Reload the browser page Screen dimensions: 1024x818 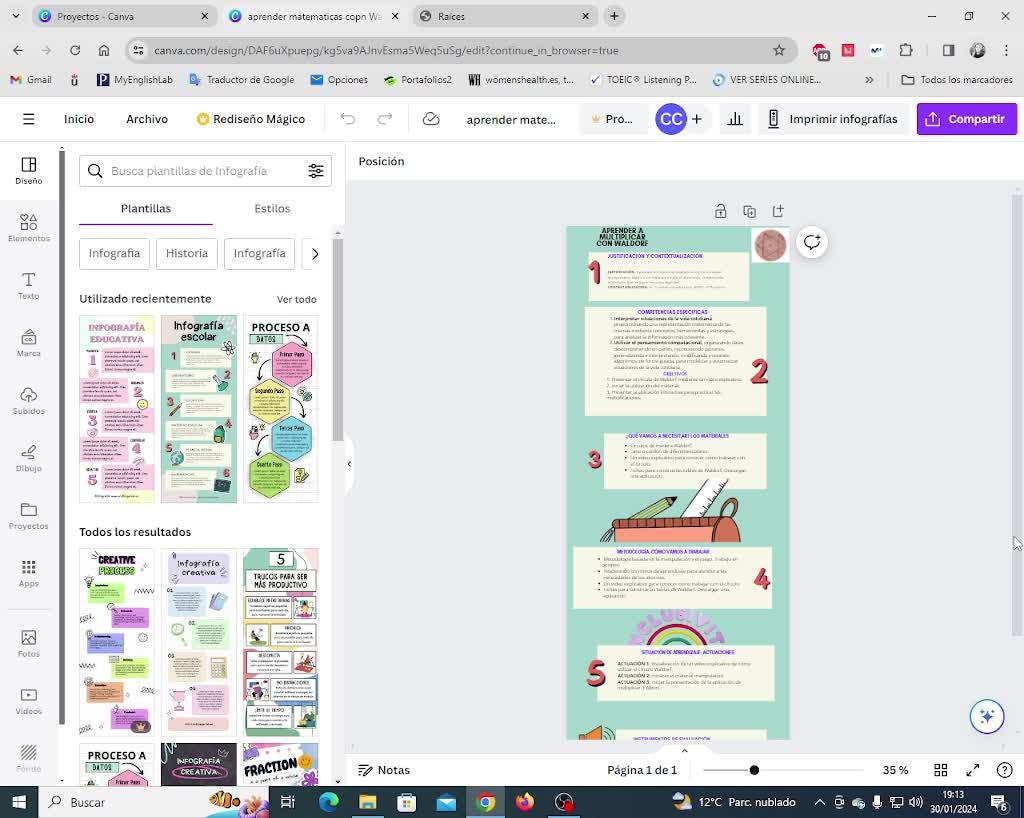[x=75, y=50]
